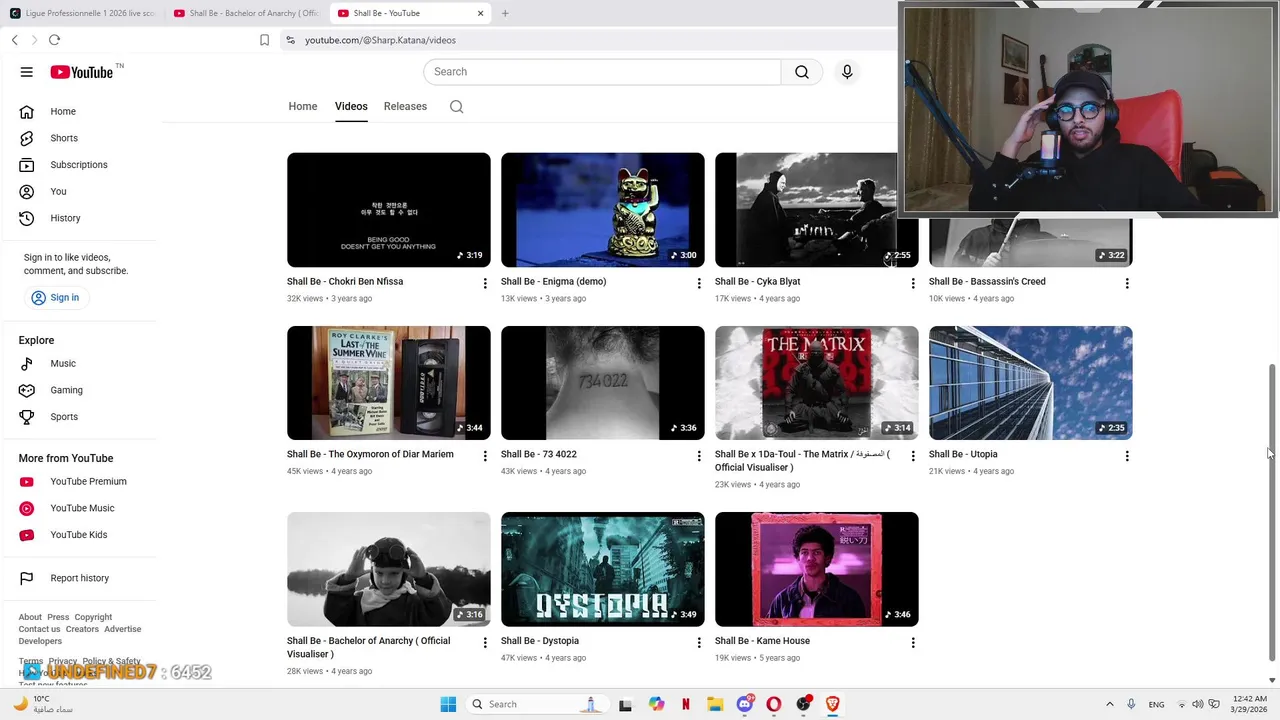Open Netflix from the taskbar
The height and width of the screenshot is (720, 1280).
click(686, 704)
